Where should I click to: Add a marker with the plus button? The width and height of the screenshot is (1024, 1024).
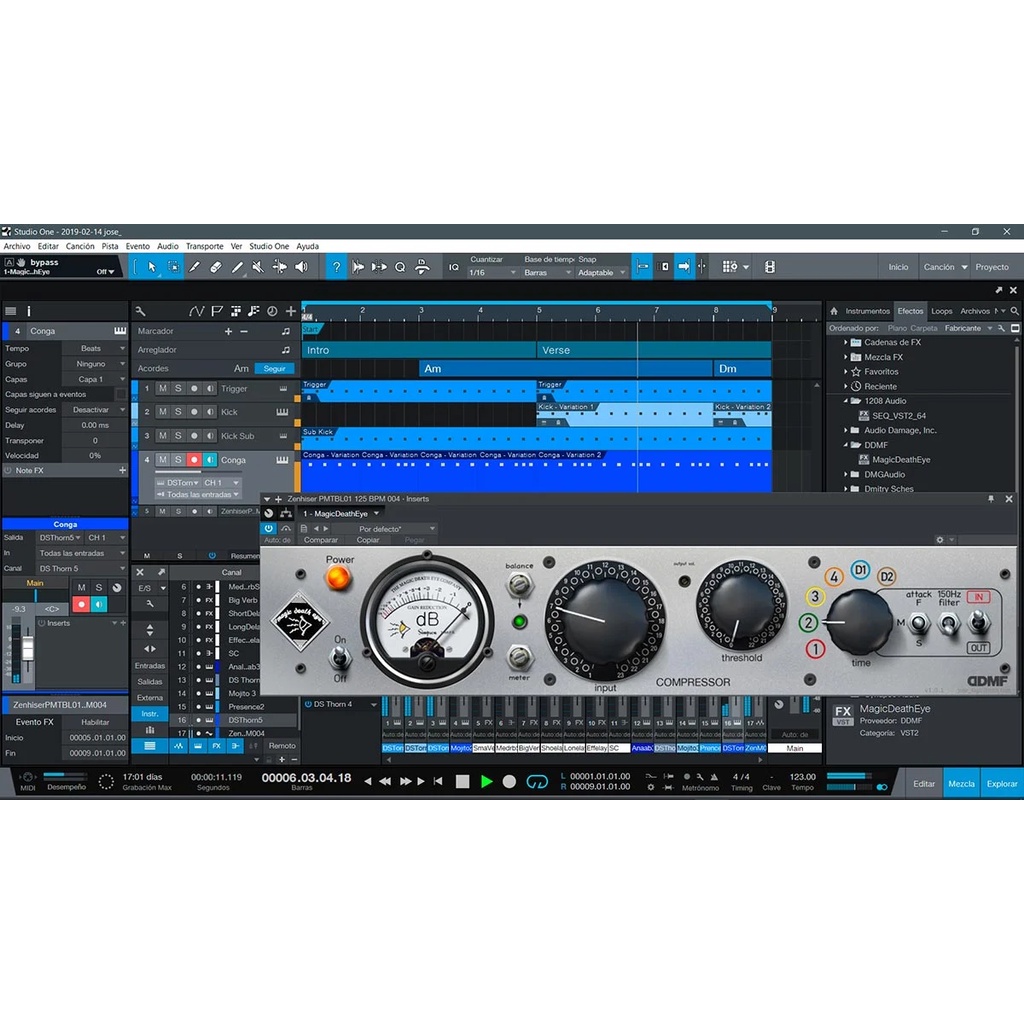pyautogui.click(x=228, y=332)
